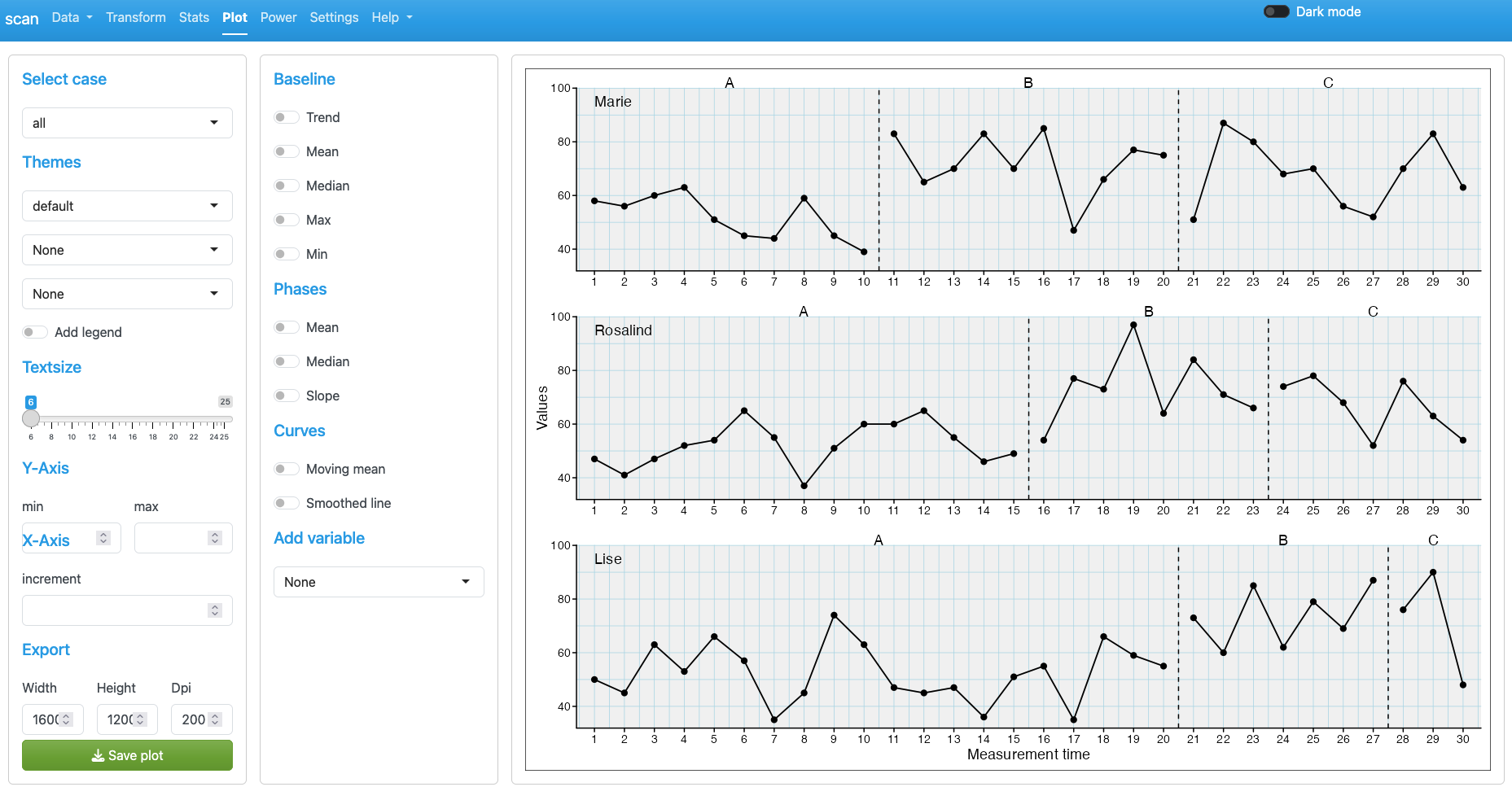Enable the Baseline Trend toggle

point(286,117)
